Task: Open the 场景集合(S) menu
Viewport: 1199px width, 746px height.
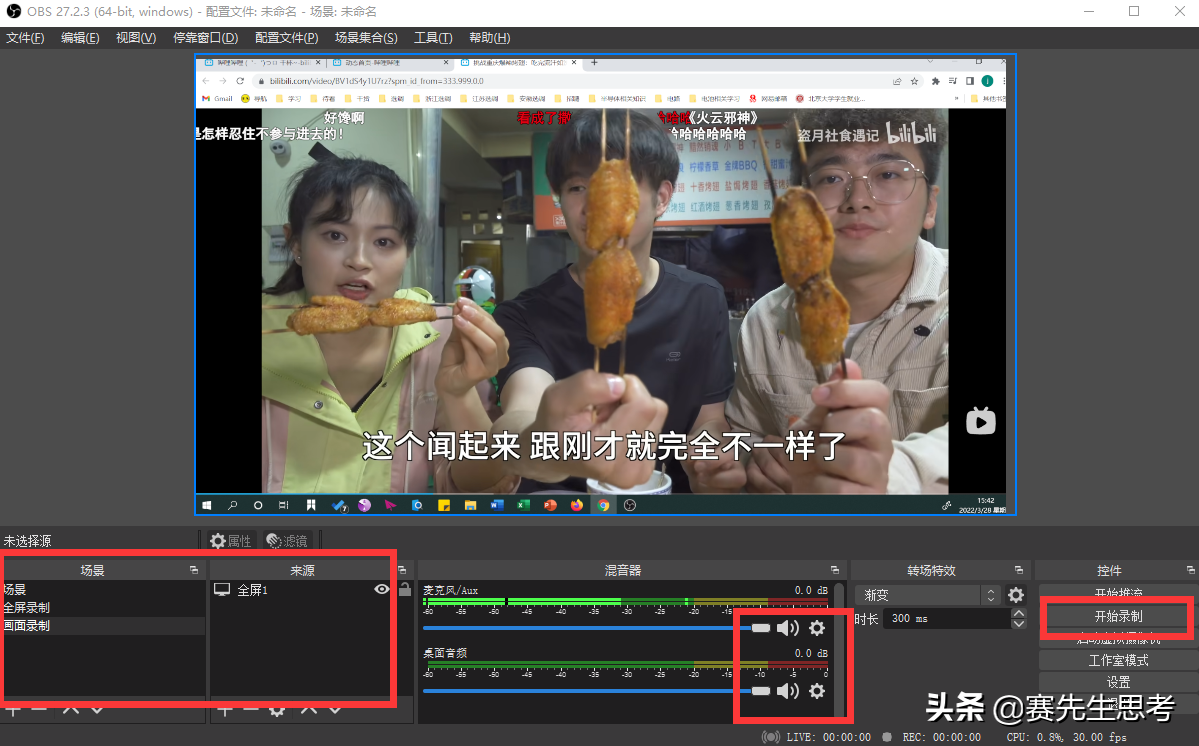Action: click(x=366, y=37)
